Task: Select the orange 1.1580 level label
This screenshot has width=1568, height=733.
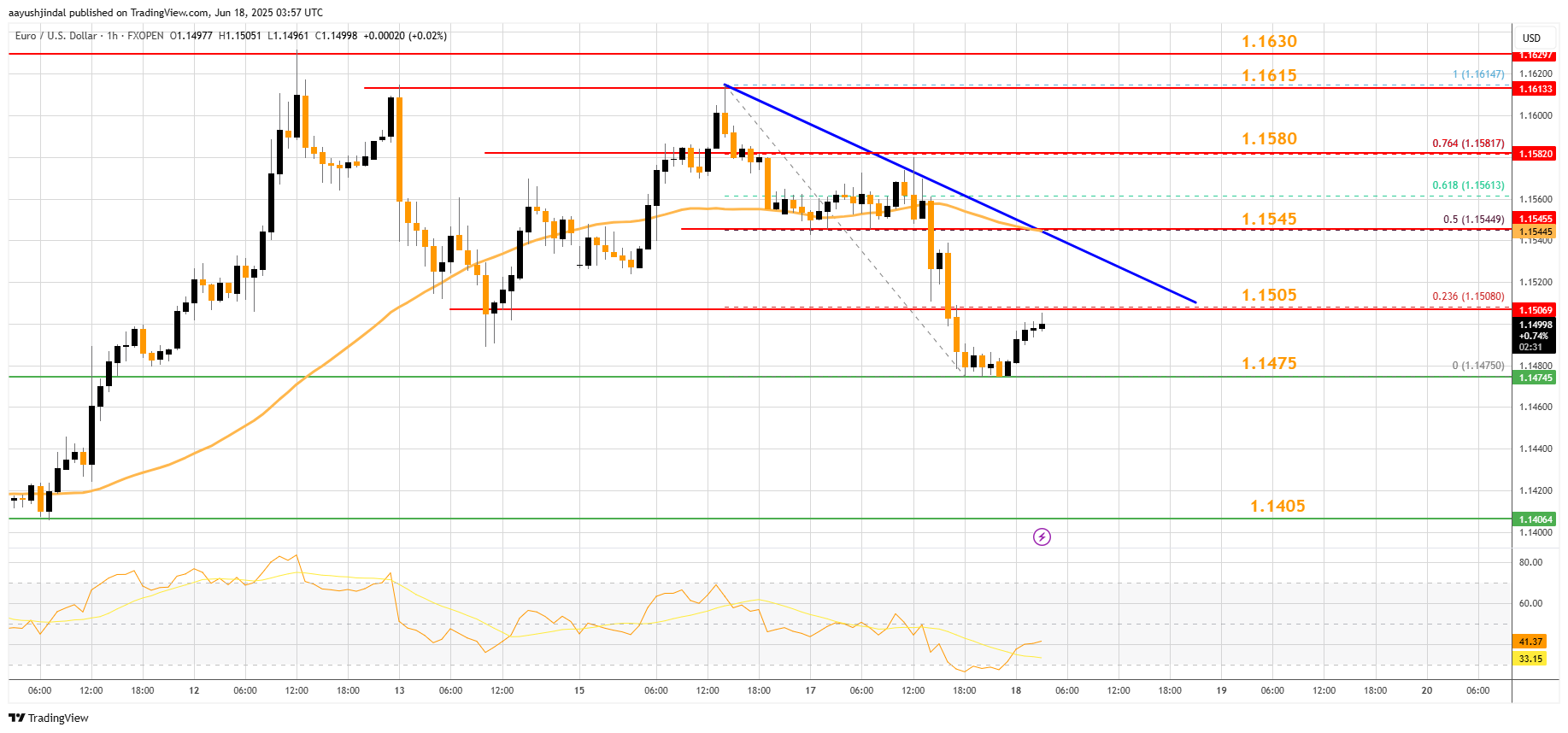Action: (1269, 138)
